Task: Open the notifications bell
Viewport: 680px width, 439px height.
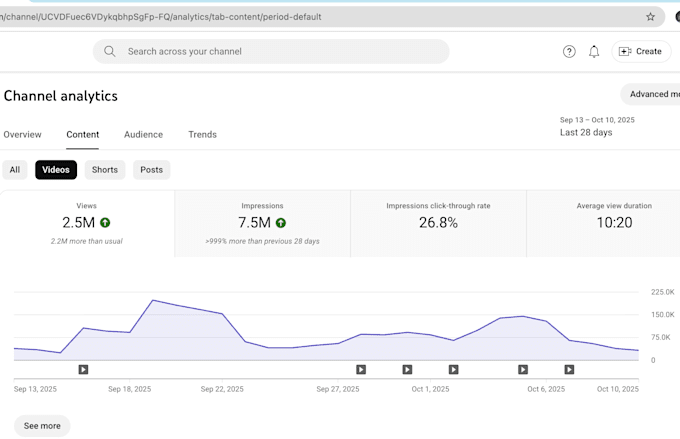Action: 594,52
